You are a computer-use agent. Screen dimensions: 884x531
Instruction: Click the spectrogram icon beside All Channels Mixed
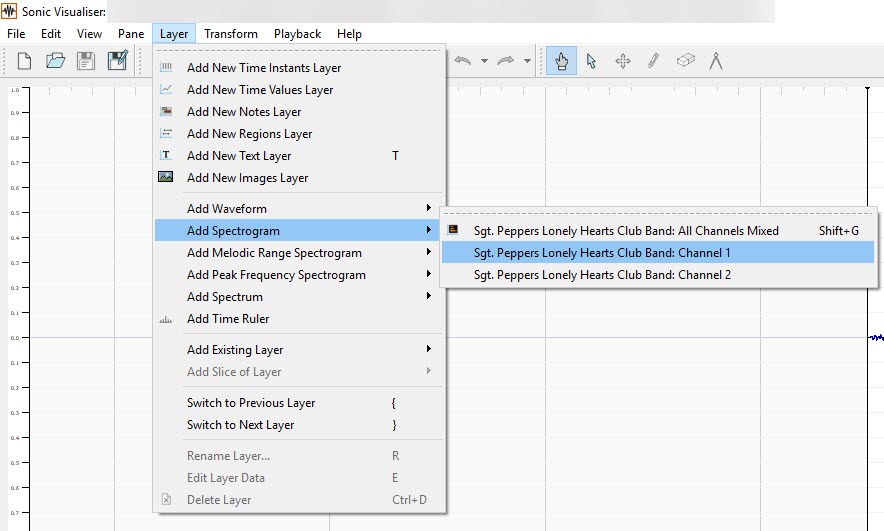click(453, 229)
